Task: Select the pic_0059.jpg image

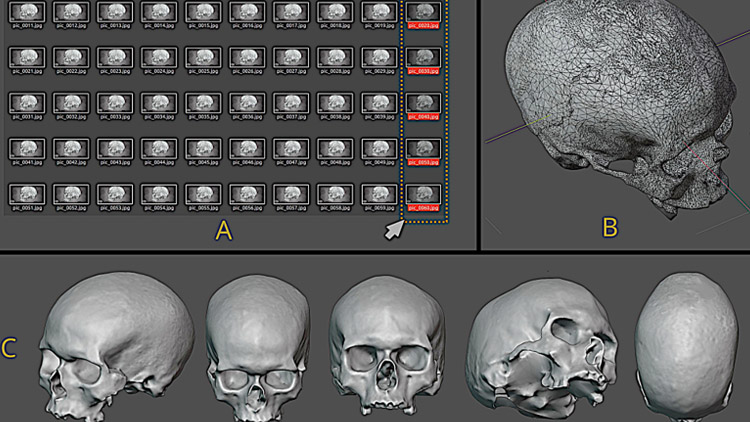Action: click(x=376, y=193)
